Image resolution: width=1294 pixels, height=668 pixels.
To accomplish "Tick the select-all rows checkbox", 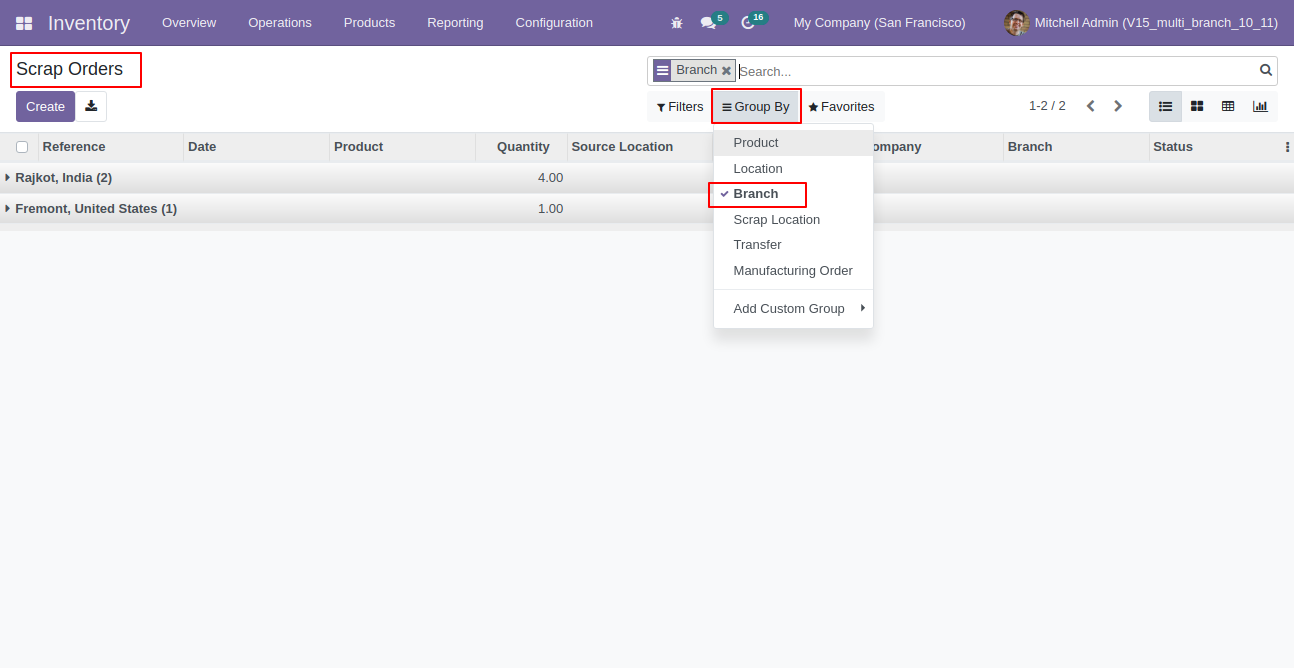I will 22,147.
